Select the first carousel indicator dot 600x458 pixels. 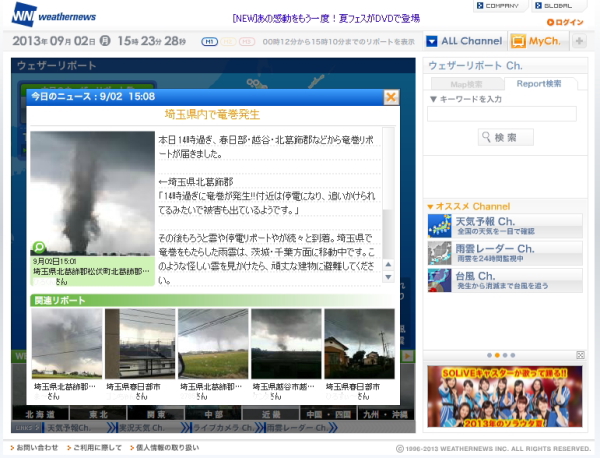click(x=490, y=355)
